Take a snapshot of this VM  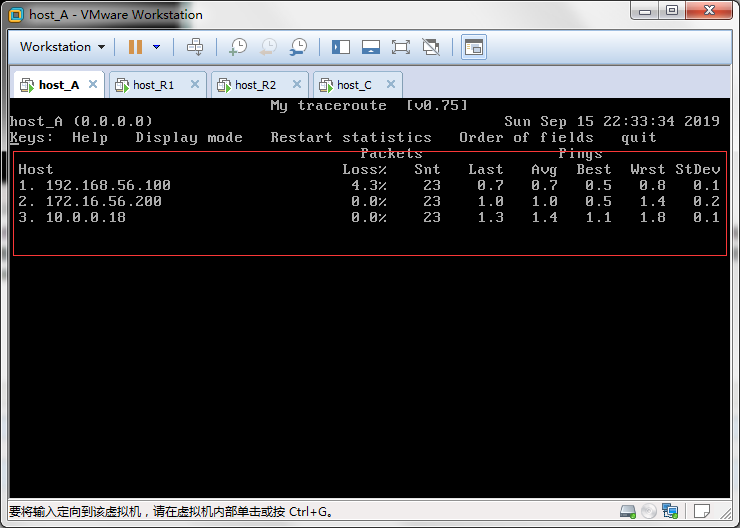238,47
